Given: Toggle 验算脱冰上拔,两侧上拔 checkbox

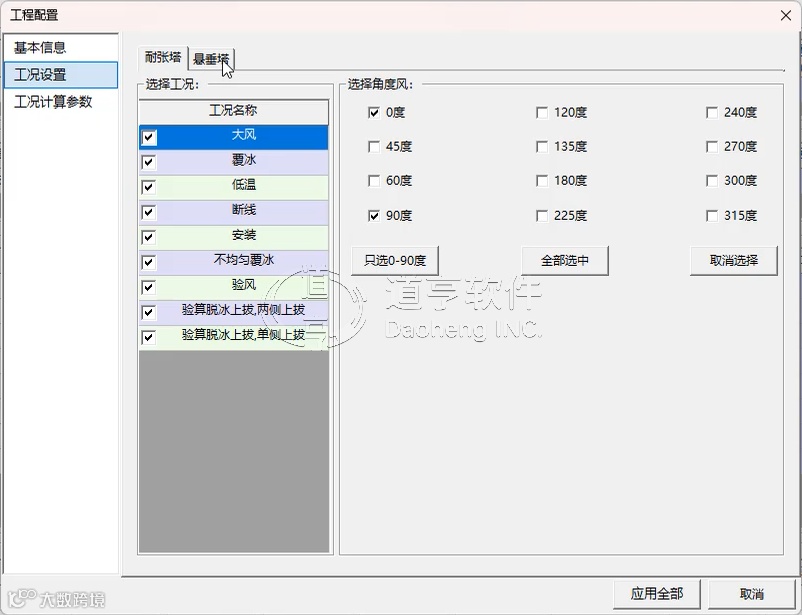Looking at the screenshot, I should click(x=149, y=312).
